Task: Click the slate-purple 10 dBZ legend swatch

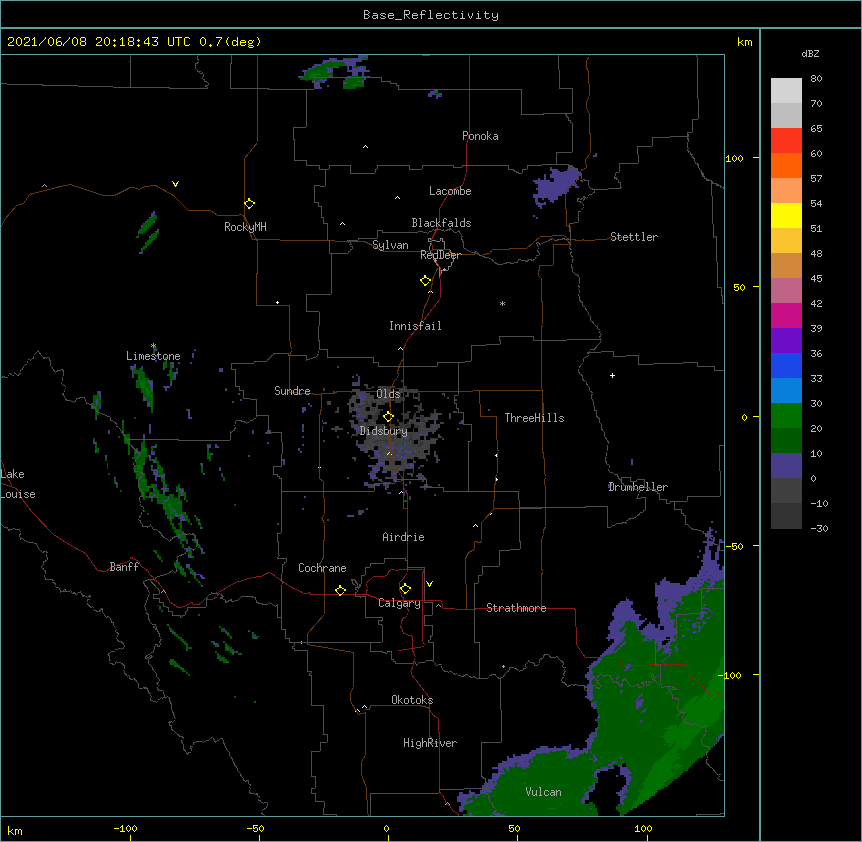Action: (786, 466)
